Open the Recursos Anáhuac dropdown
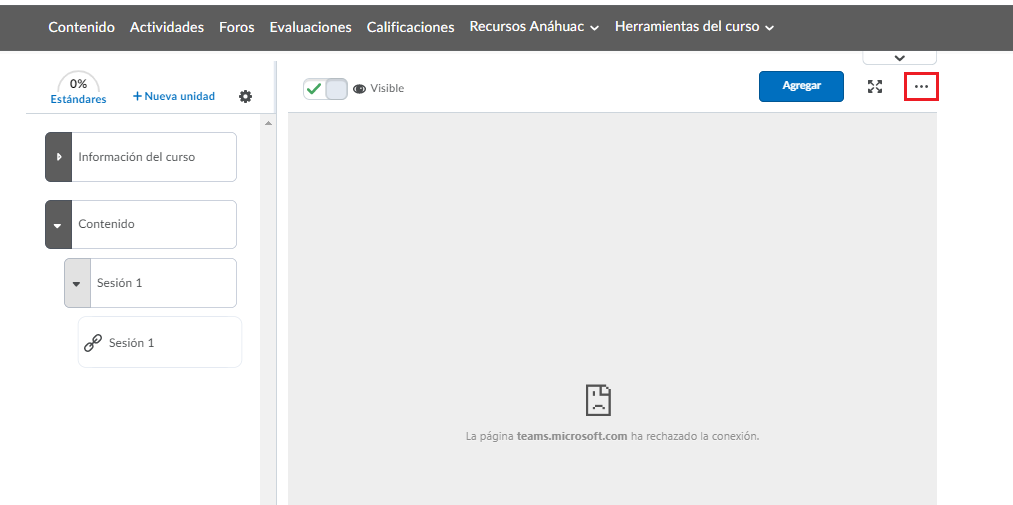 tap(534, 27)
